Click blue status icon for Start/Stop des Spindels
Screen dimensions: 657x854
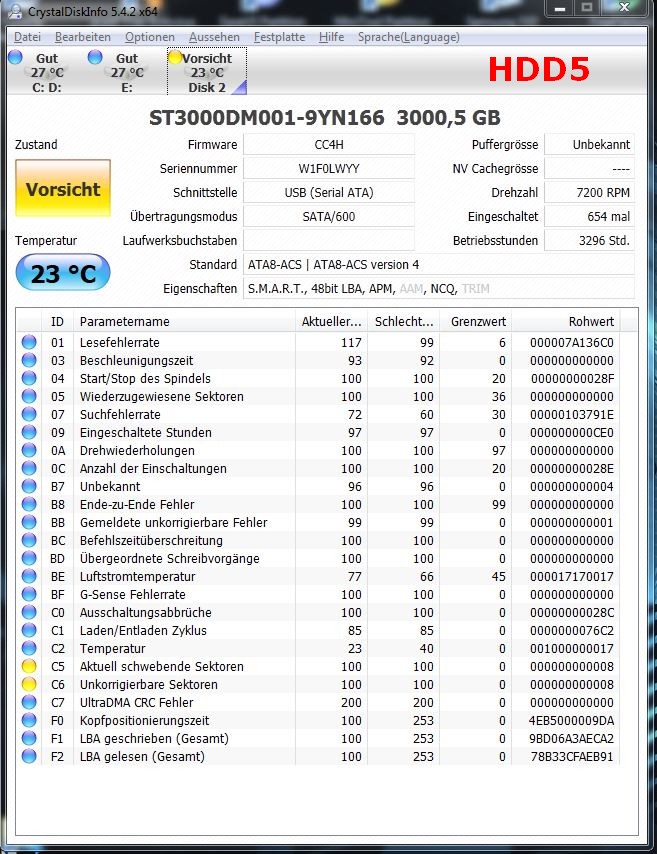tap(29, 378)
